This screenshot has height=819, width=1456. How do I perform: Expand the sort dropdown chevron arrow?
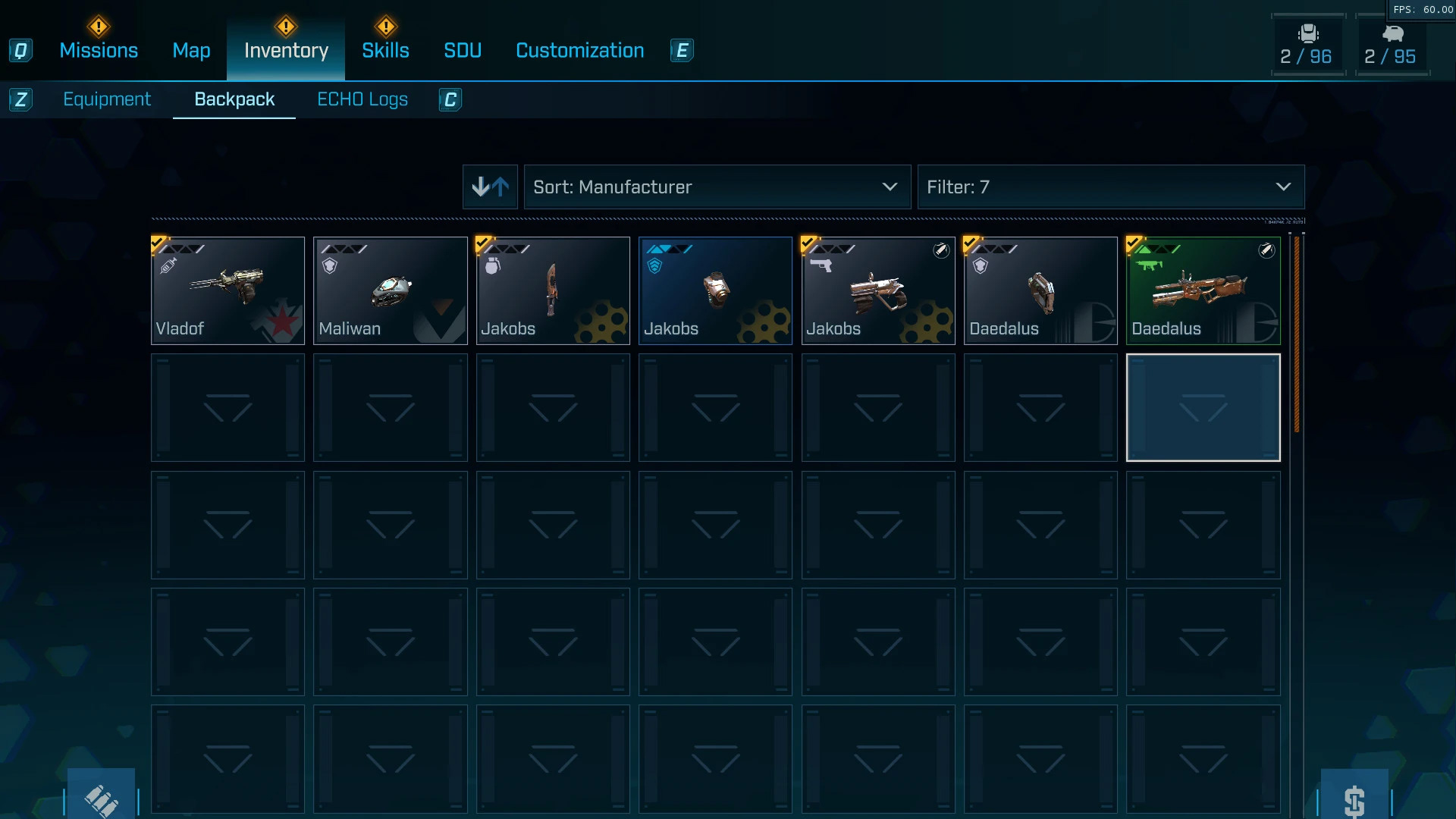[890, 187]
